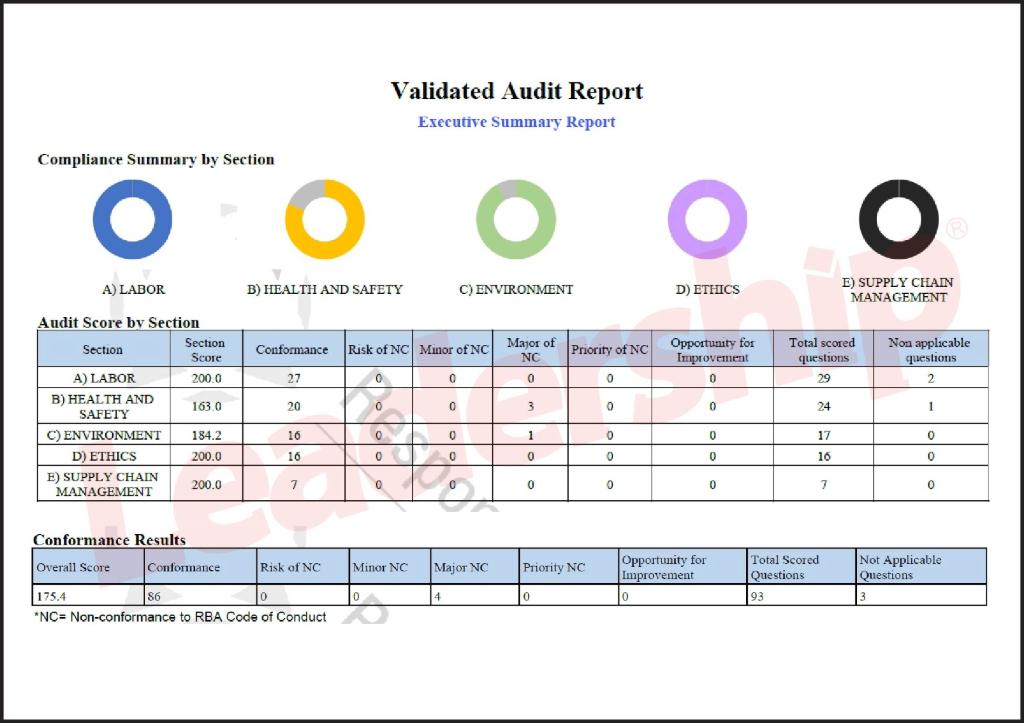
Task: Click the Section Score column header
Action: 206,349
